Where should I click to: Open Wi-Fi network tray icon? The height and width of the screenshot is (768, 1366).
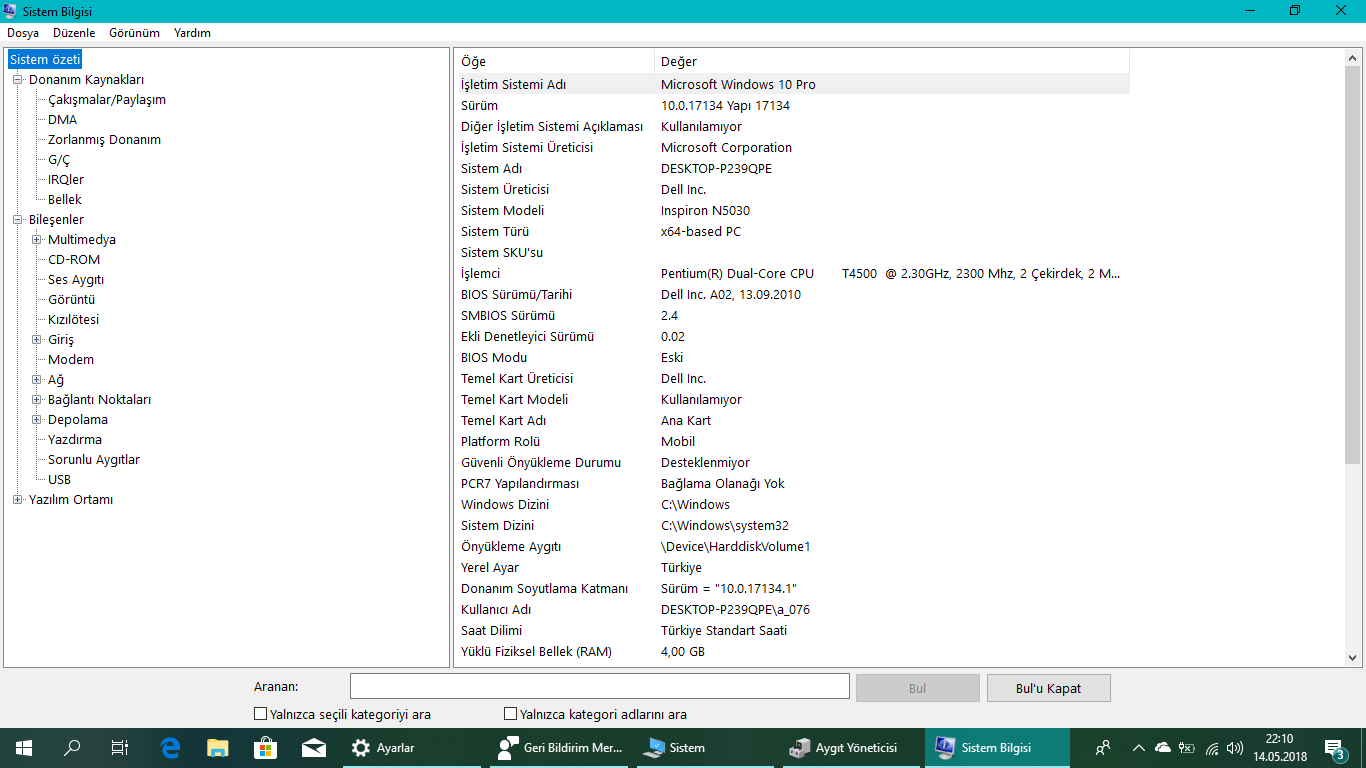pos(1211,747)
